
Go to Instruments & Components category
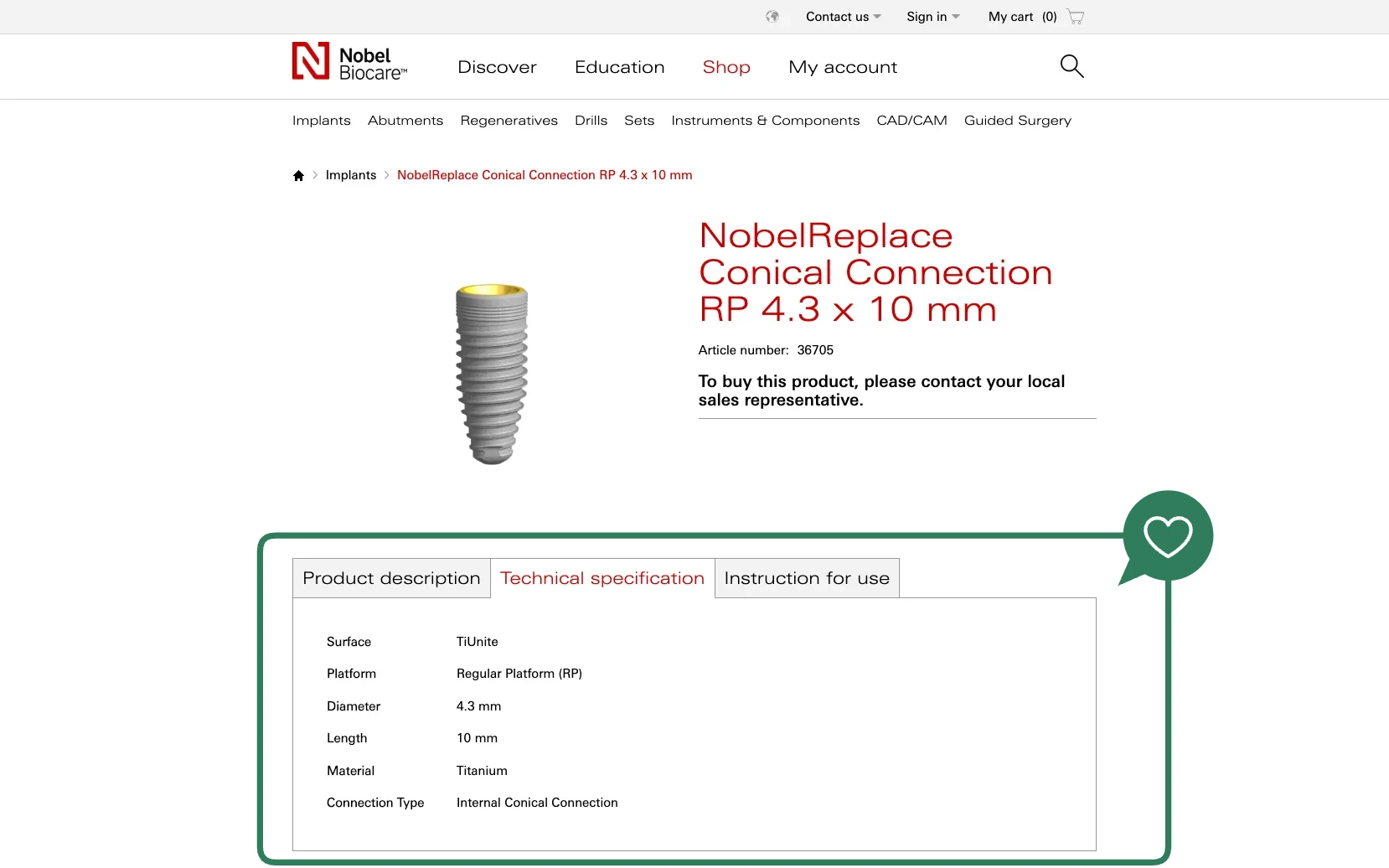(766, 121)
